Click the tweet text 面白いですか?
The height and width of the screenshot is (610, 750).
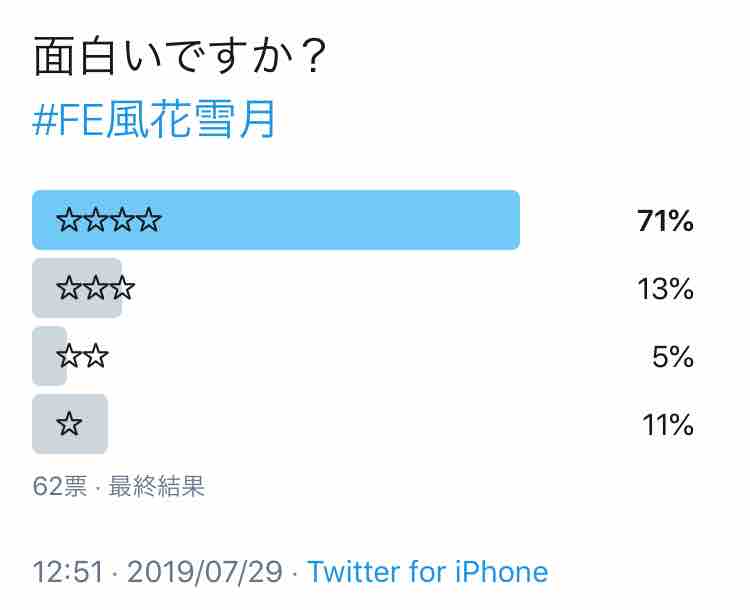click(180, 56)
